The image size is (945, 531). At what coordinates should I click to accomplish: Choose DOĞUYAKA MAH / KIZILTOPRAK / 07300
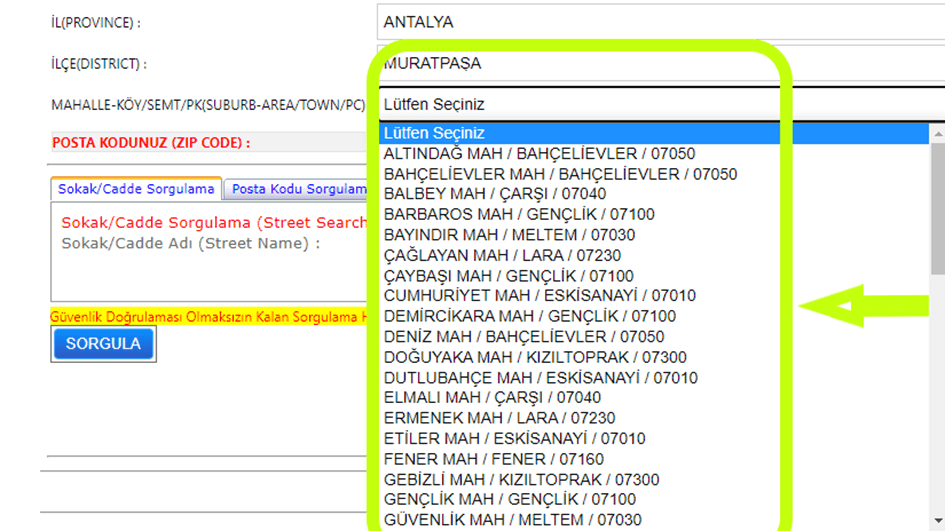click(x=534, y=357)
